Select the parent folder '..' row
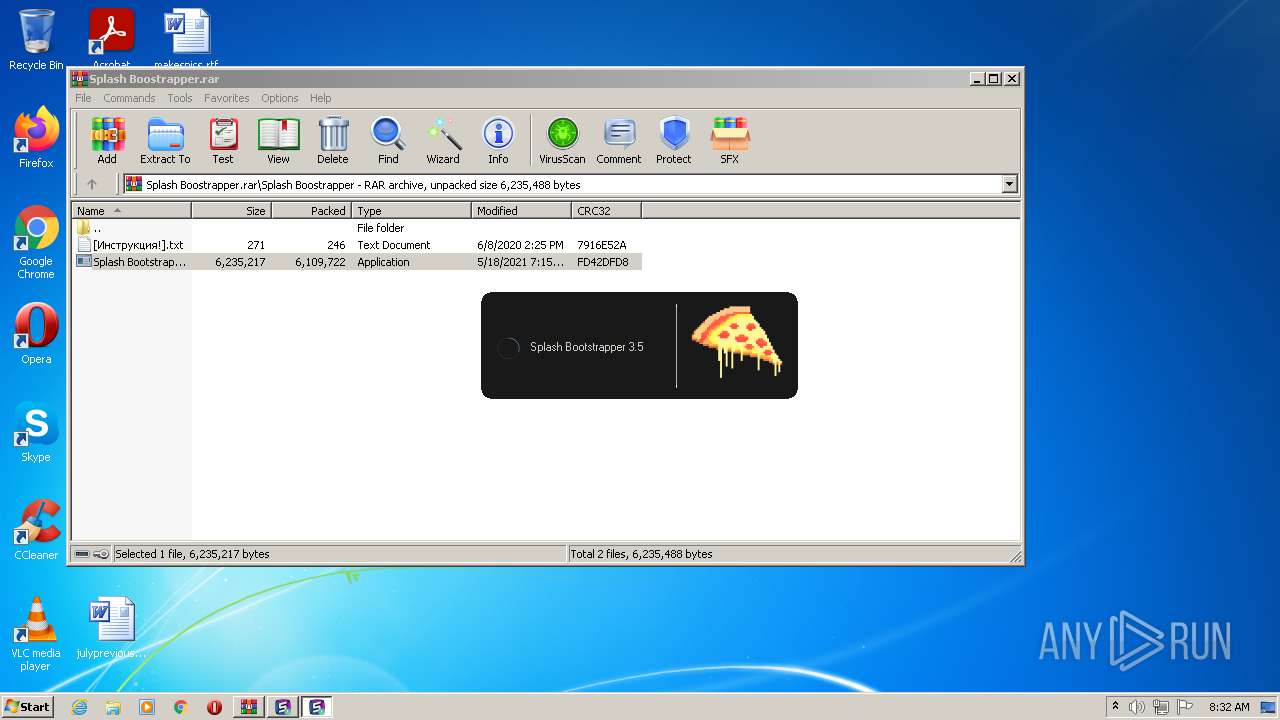Image resolution: width=1280 pixels, height=720 pixels. [x=357, y=228]
